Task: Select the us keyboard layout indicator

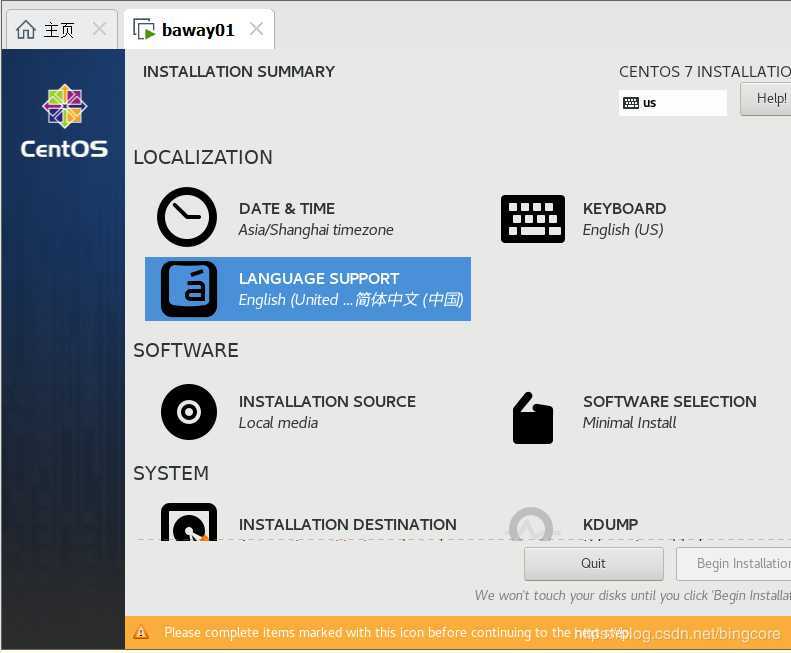Action: point(672,103)
